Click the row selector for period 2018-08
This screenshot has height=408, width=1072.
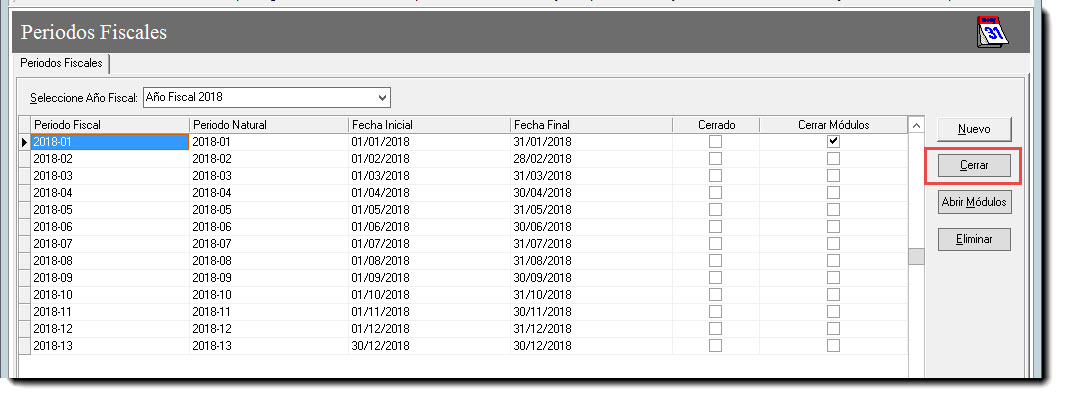25,260
